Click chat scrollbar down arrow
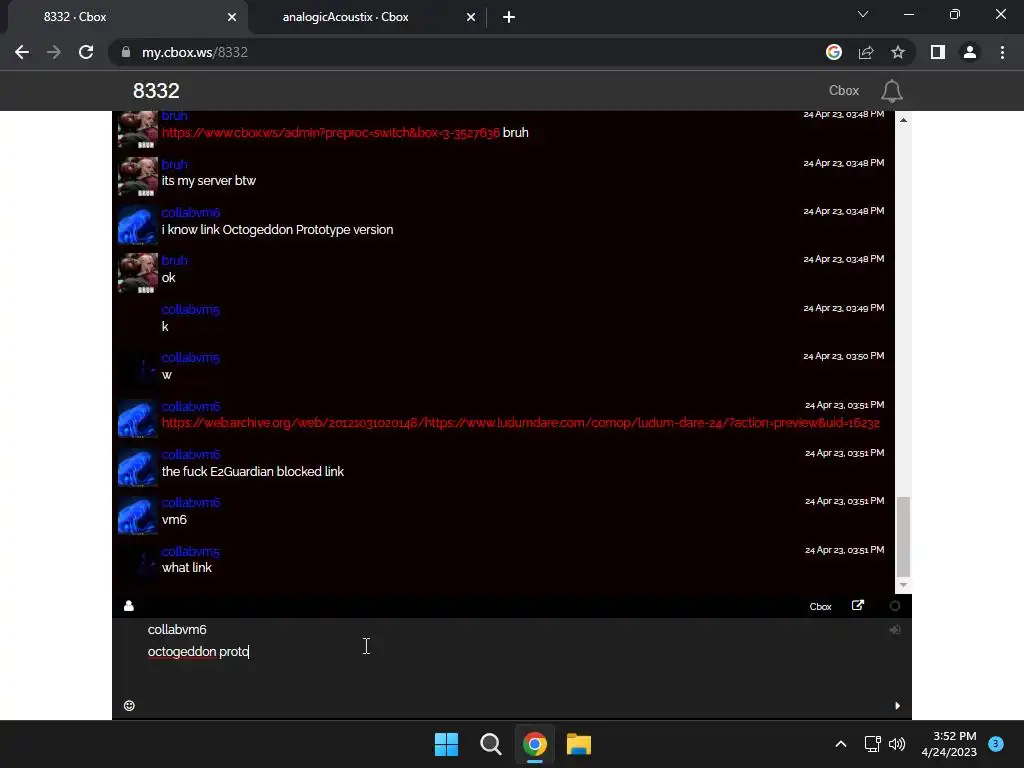The width and height of the screenshot is (1024, 768). click(x=903, y=584)
